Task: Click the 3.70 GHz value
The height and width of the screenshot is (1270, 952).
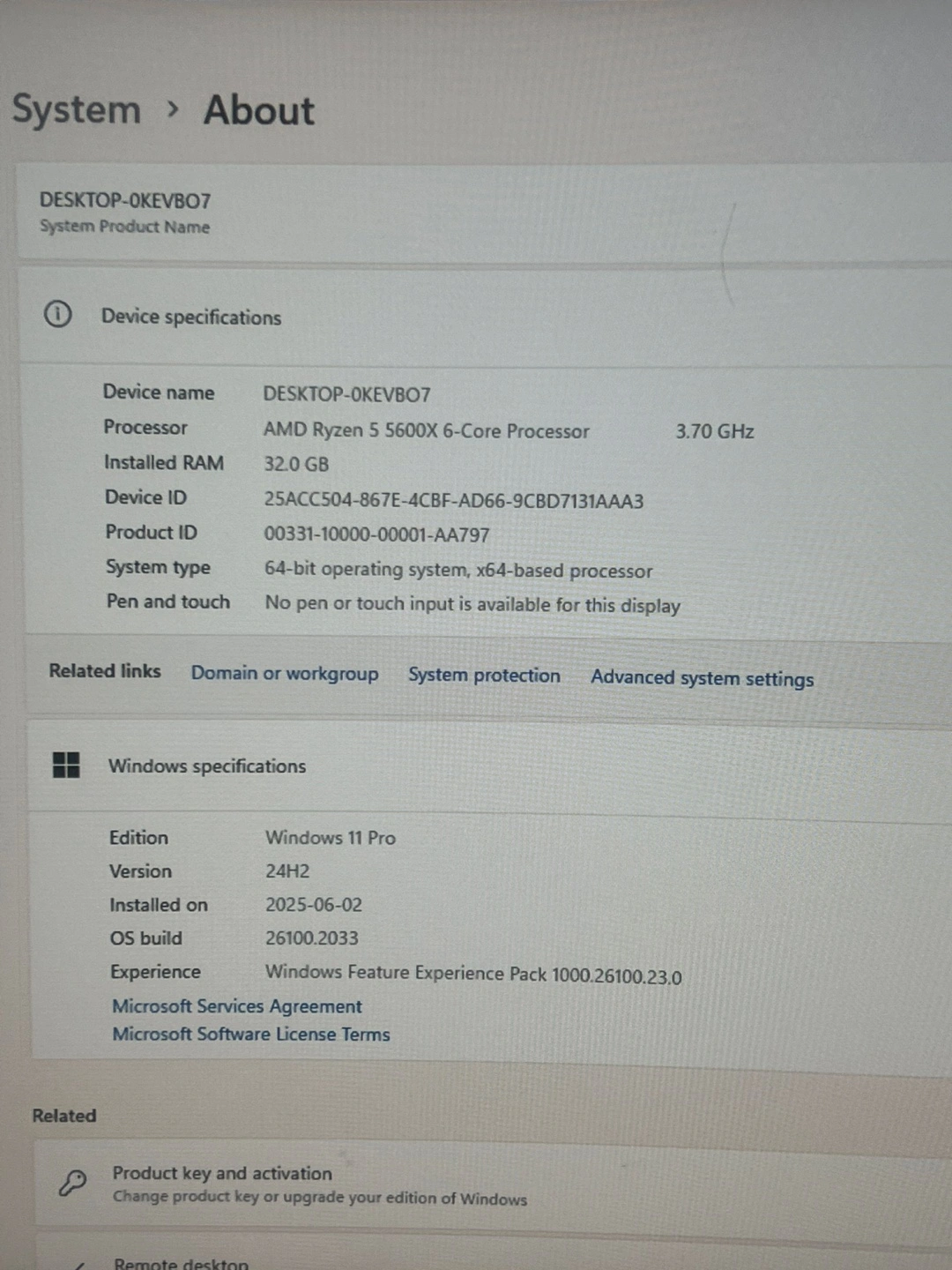Action: [x=715, y=431]
